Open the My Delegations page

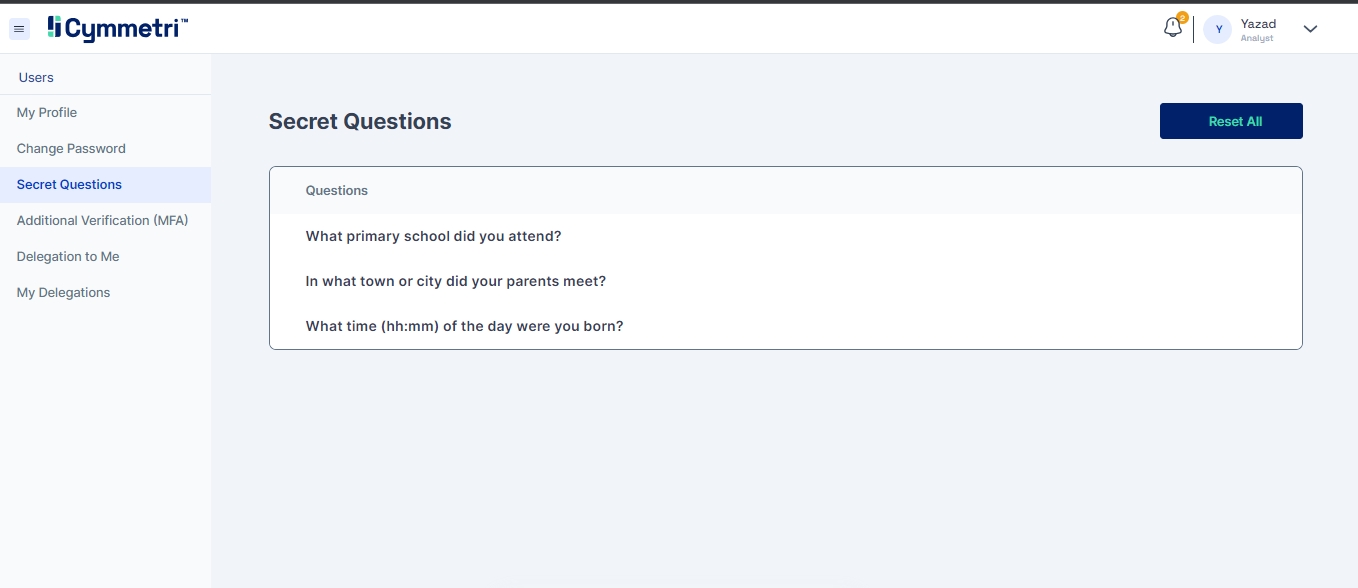63,293
